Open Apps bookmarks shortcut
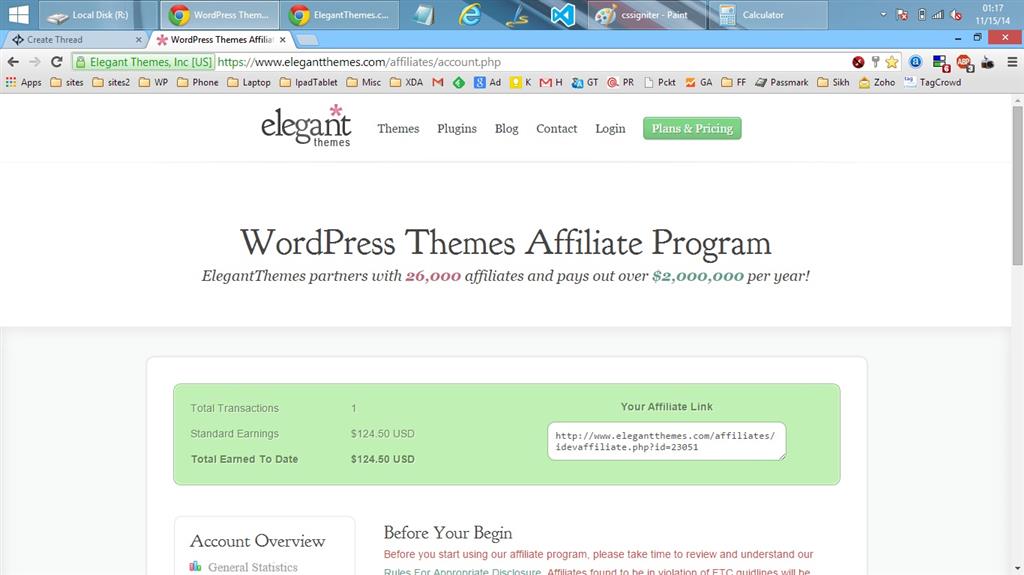This screenshot has width=1024, height=575. 24,82
